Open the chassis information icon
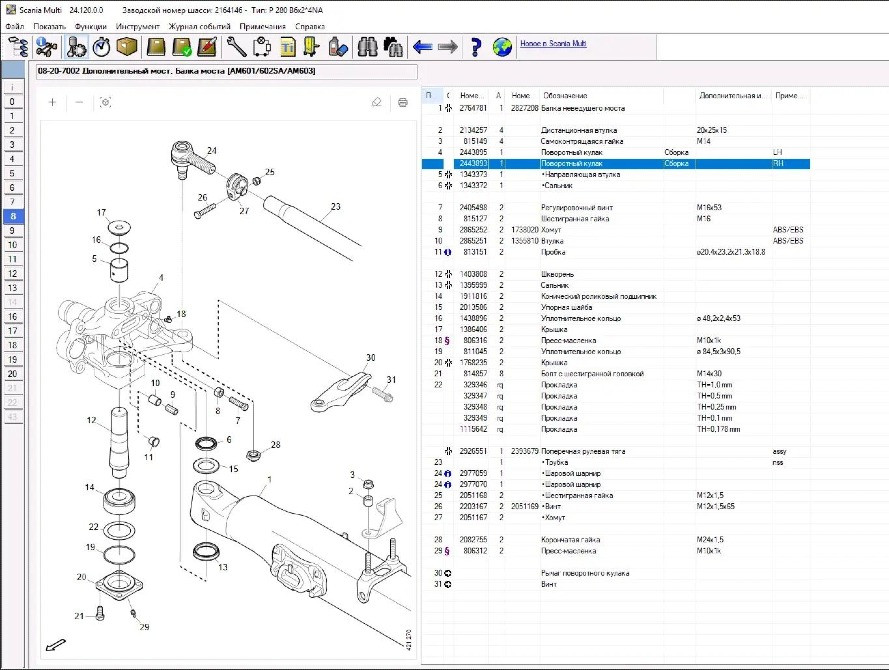 click(46, 46)
